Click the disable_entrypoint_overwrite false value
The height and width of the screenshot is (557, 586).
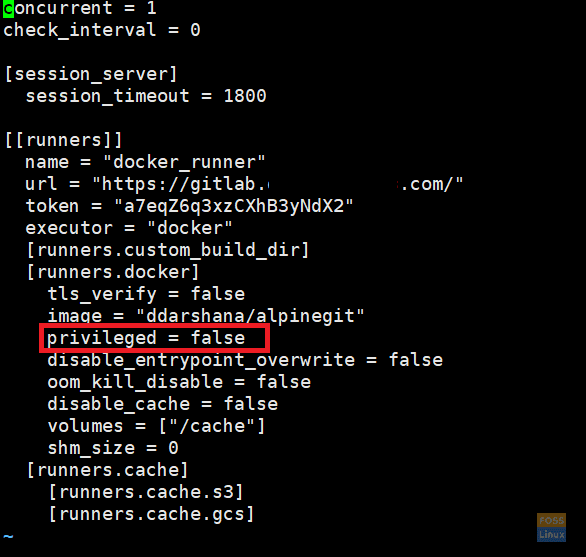pos(416,360)
